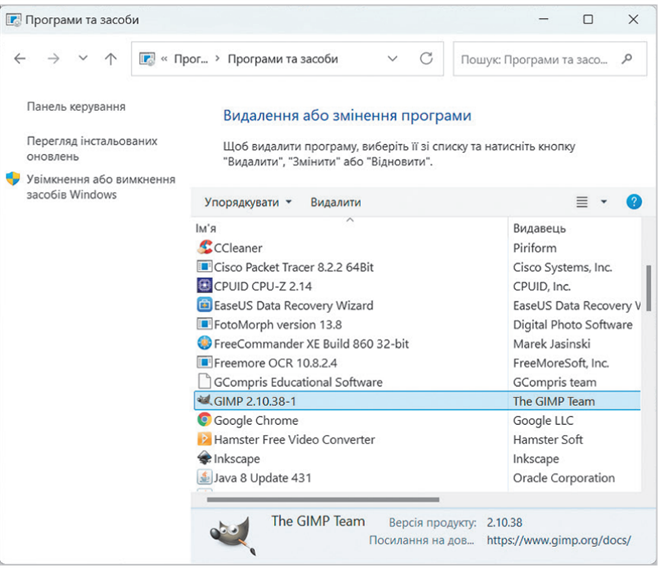Select GCompris Educational Software entry
This screenshot has height=568, width=658.
coord(298,382)
